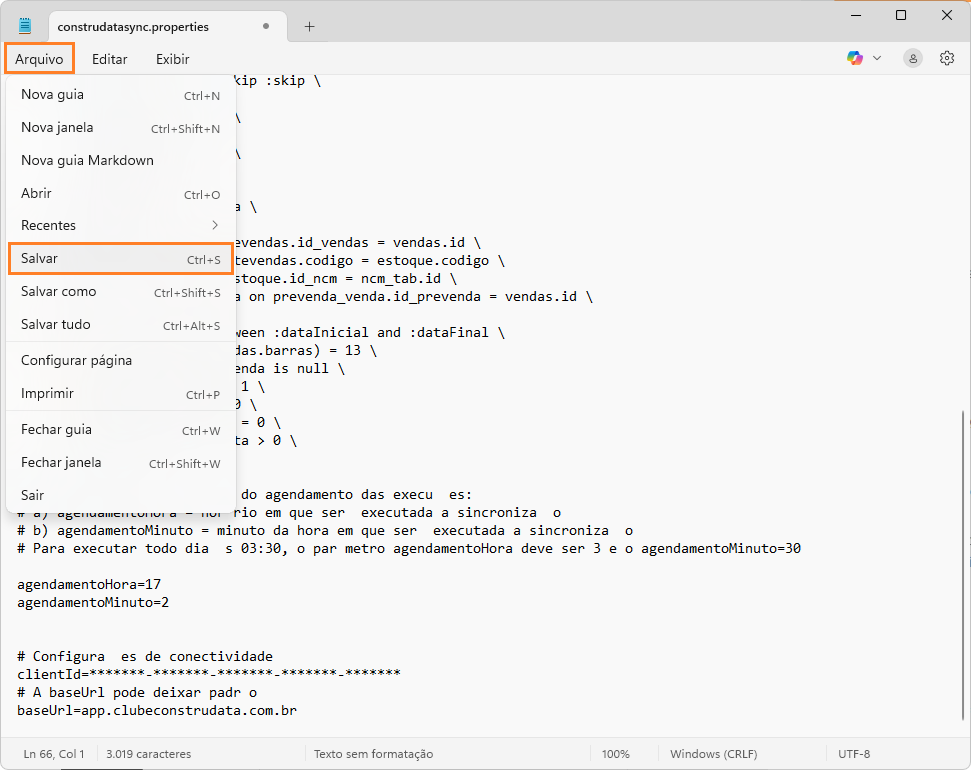Click Abrir to open a file

coord(121,193)
